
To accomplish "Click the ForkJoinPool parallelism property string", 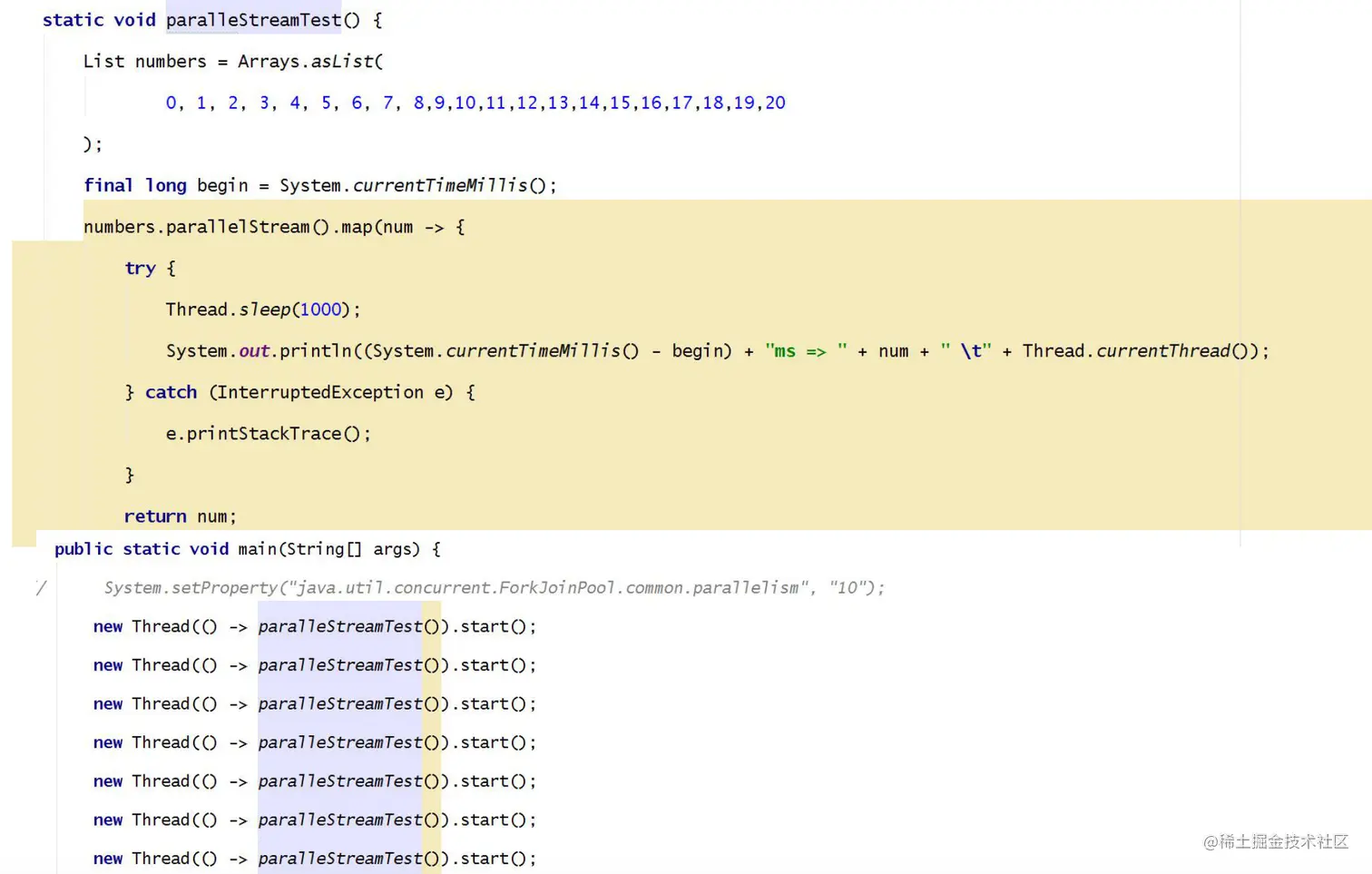I will tap(547, 588).
